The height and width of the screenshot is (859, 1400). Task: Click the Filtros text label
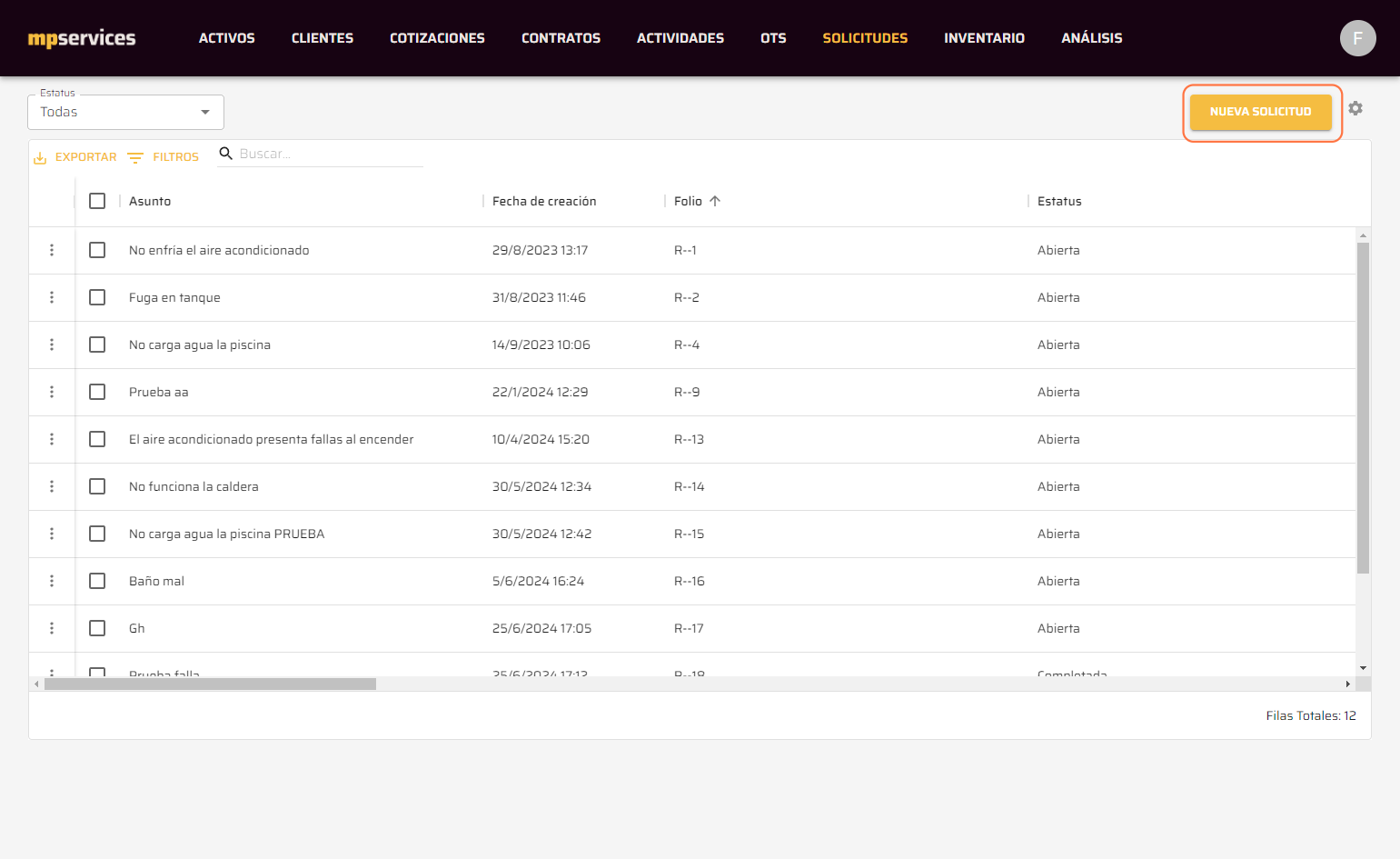(175, 157)
